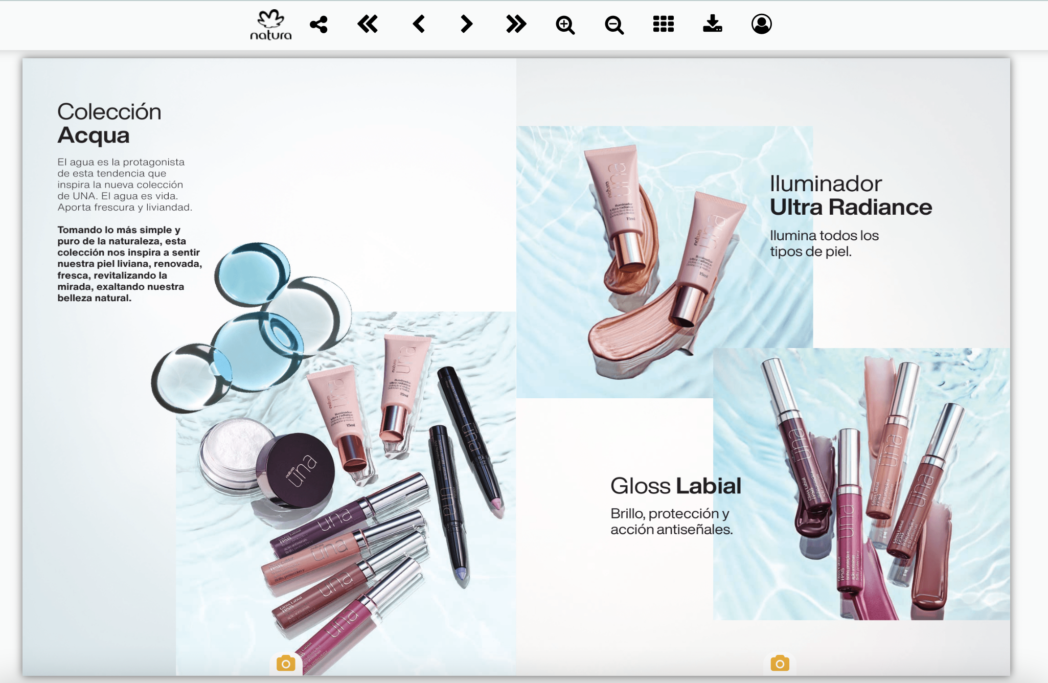This screenshot has height=683, width=1048.
Task: Open the user account profile
Action: [x=761, y=25]
